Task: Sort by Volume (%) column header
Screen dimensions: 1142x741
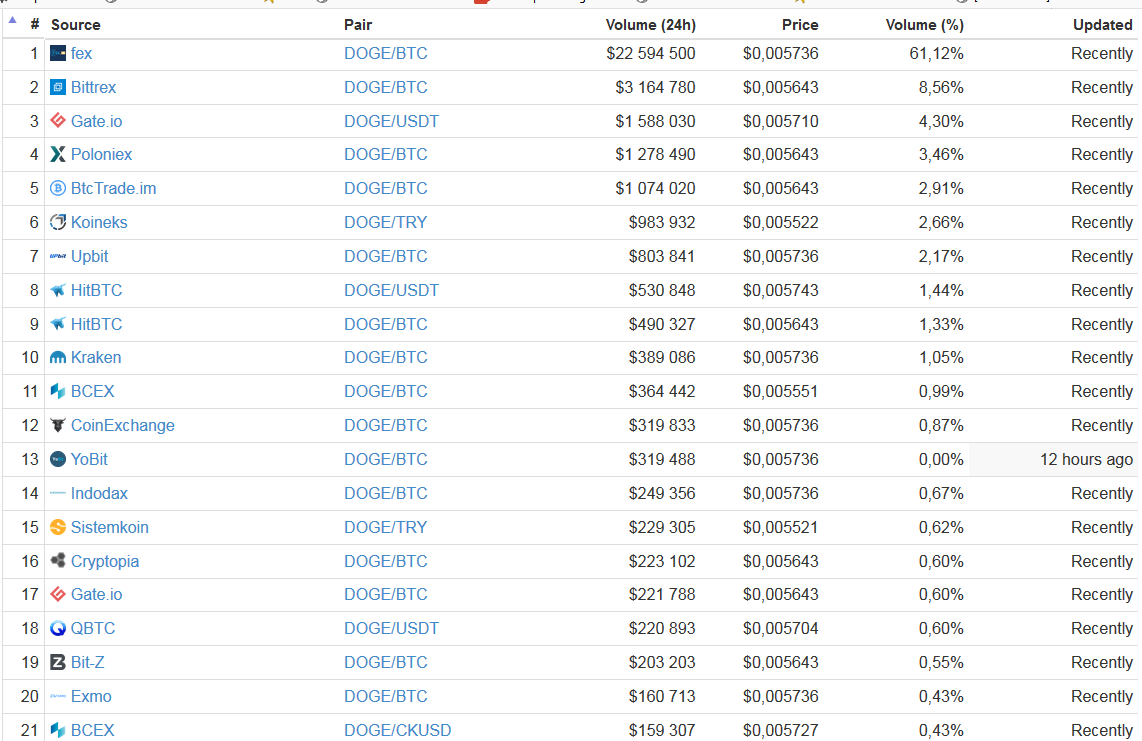Action: coord(924,24)
